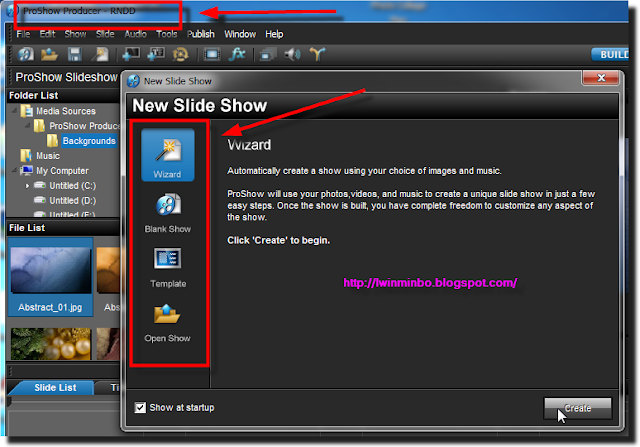The width and height of the screenshot is (640, 447).
Task: Click the Add Blank Slide toolbar icon
Action: [131, 54]
